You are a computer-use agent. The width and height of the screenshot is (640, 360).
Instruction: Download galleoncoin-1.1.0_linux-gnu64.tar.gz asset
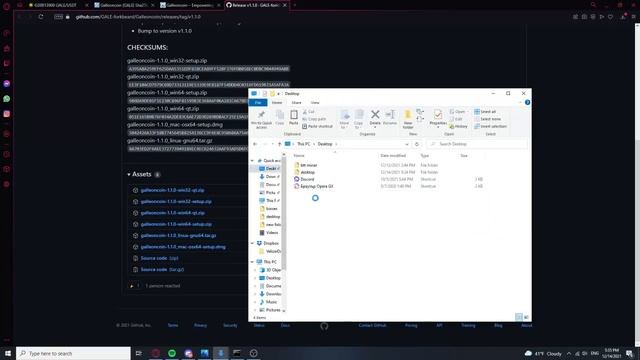[x=178, y=236]
